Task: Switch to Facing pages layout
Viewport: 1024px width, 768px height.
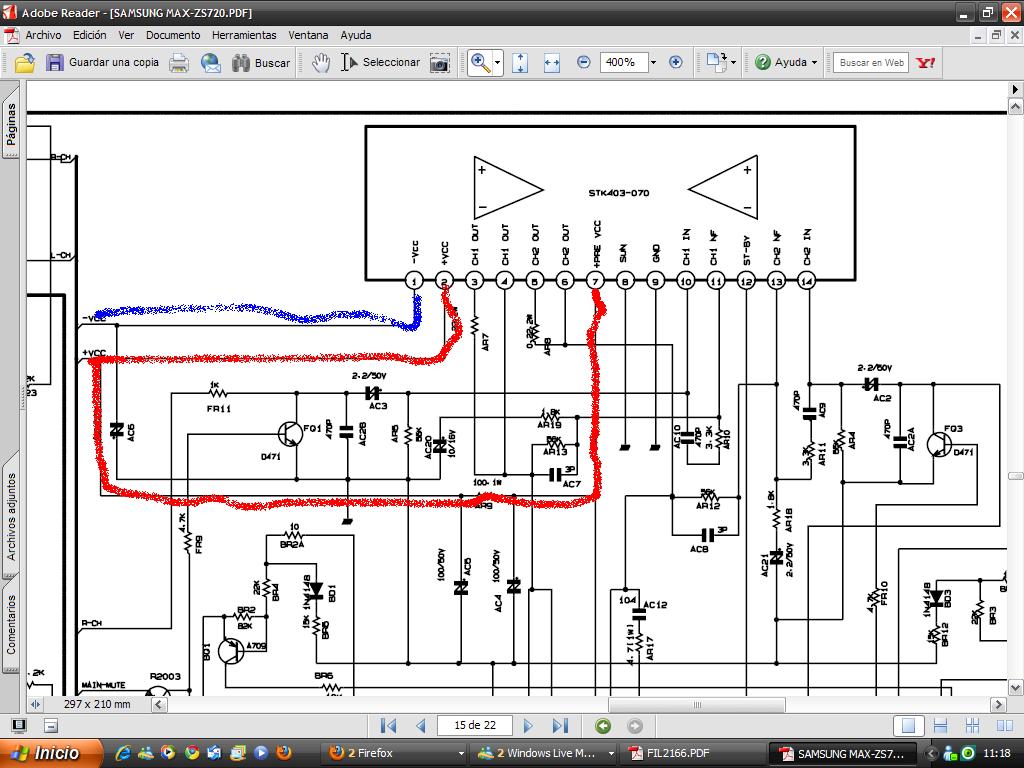Action: point(1004,726)
